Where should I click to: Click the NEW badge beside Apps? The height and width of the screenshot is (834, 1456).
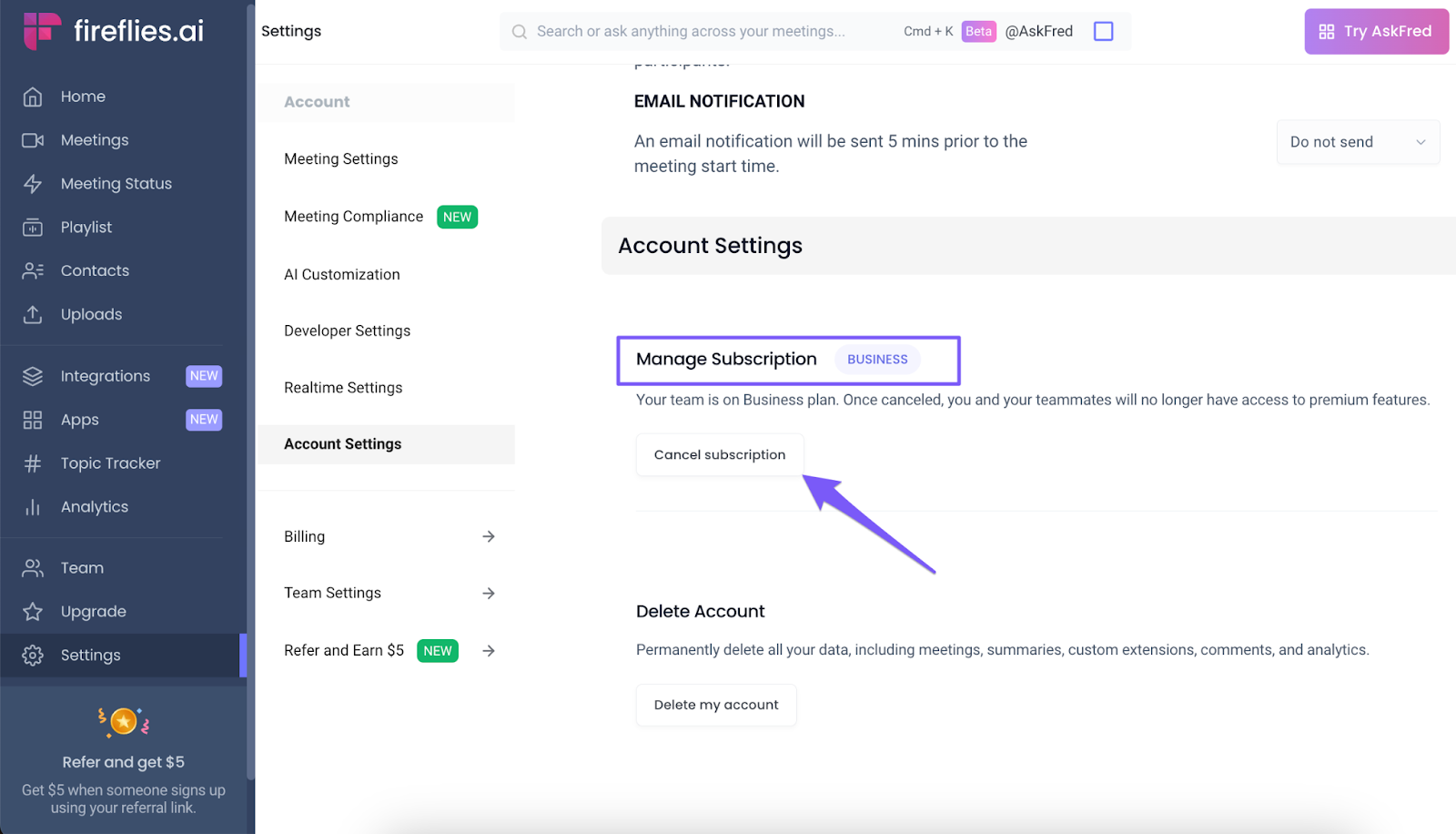point(204,420)
